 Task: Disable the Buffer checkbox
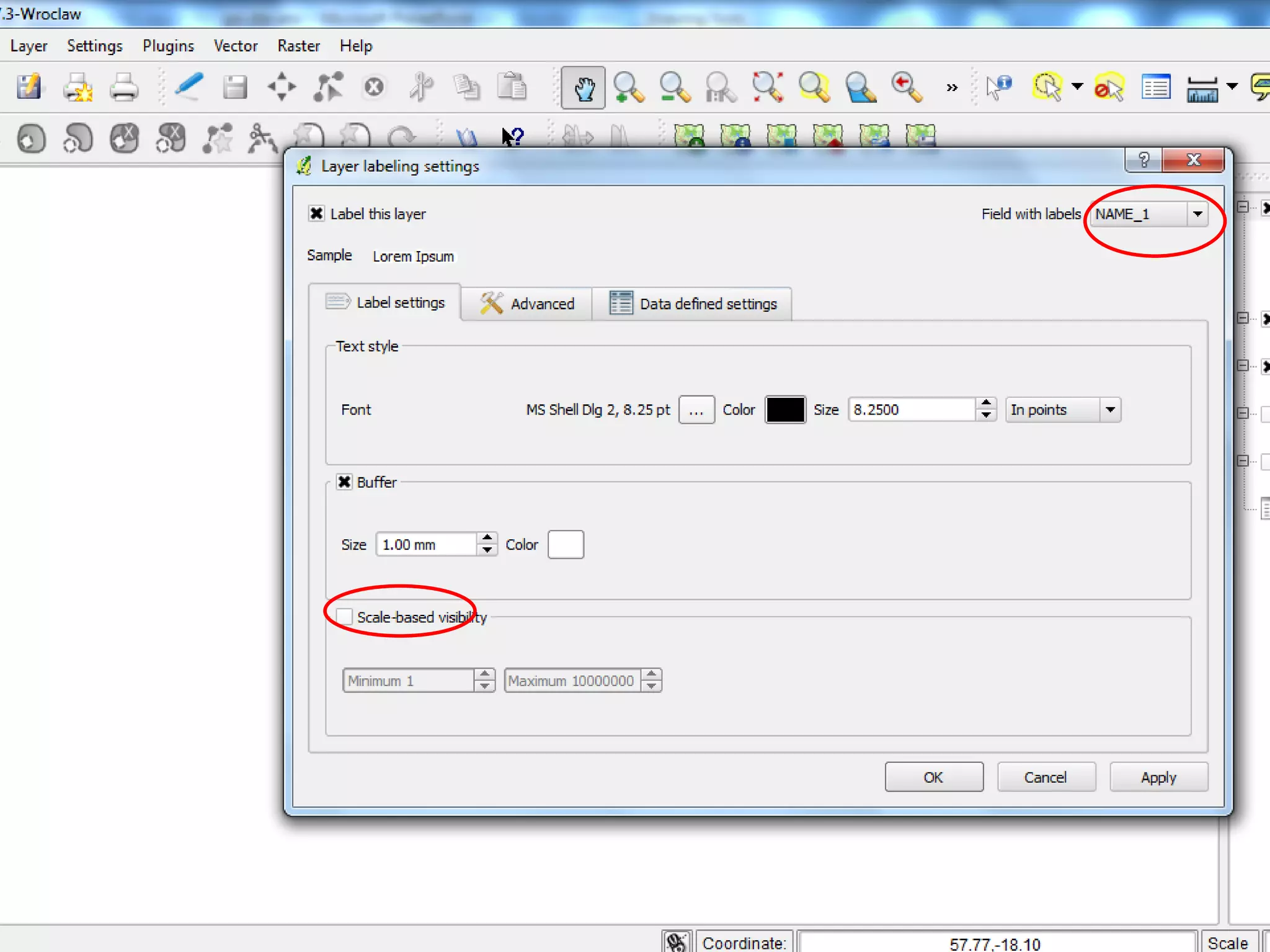point(344,482)
